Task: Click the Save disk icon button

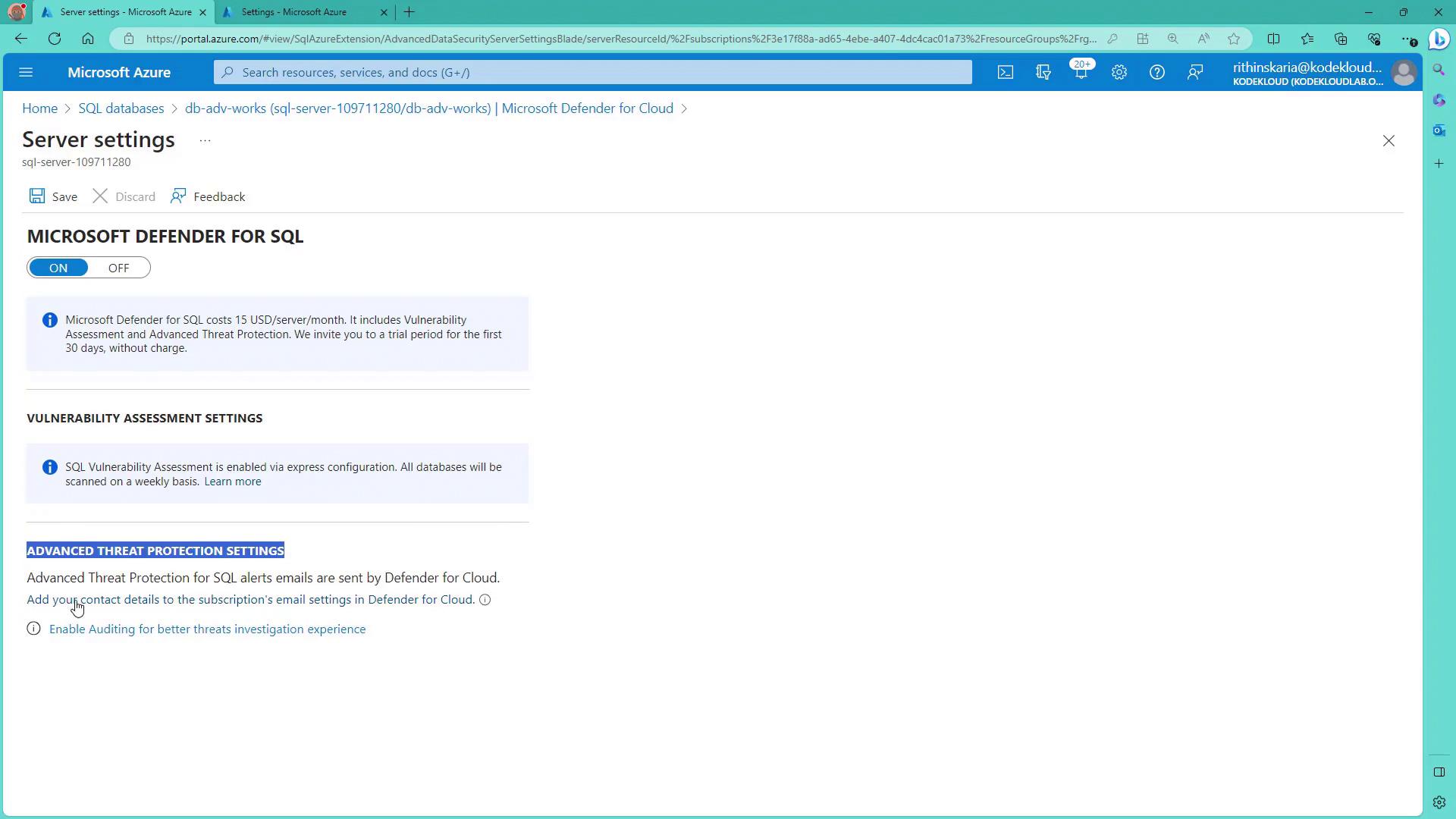Action: (53, 196)
